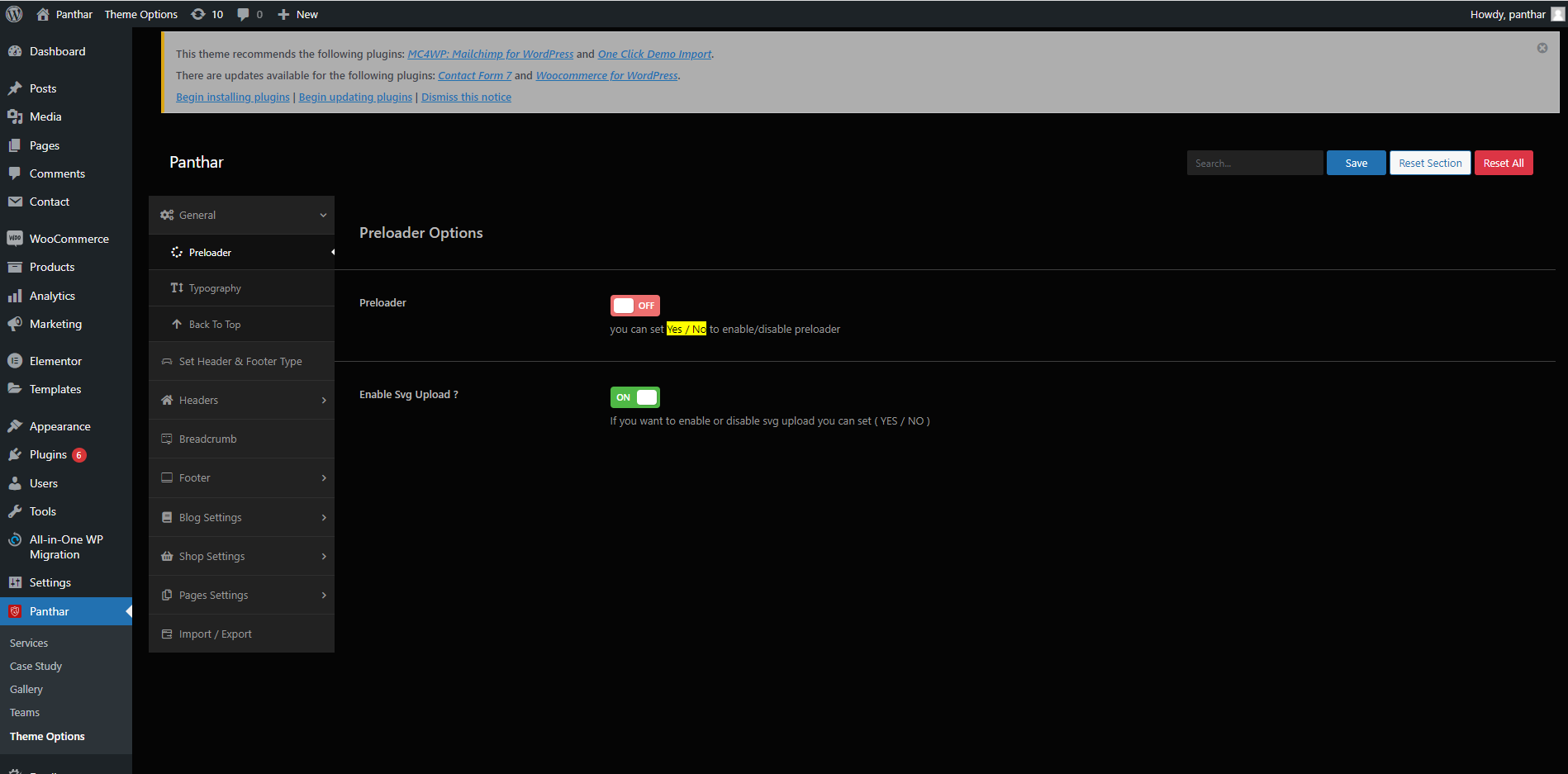Open the Teams submenu item

pyautogui.click(x=25, y=712)
